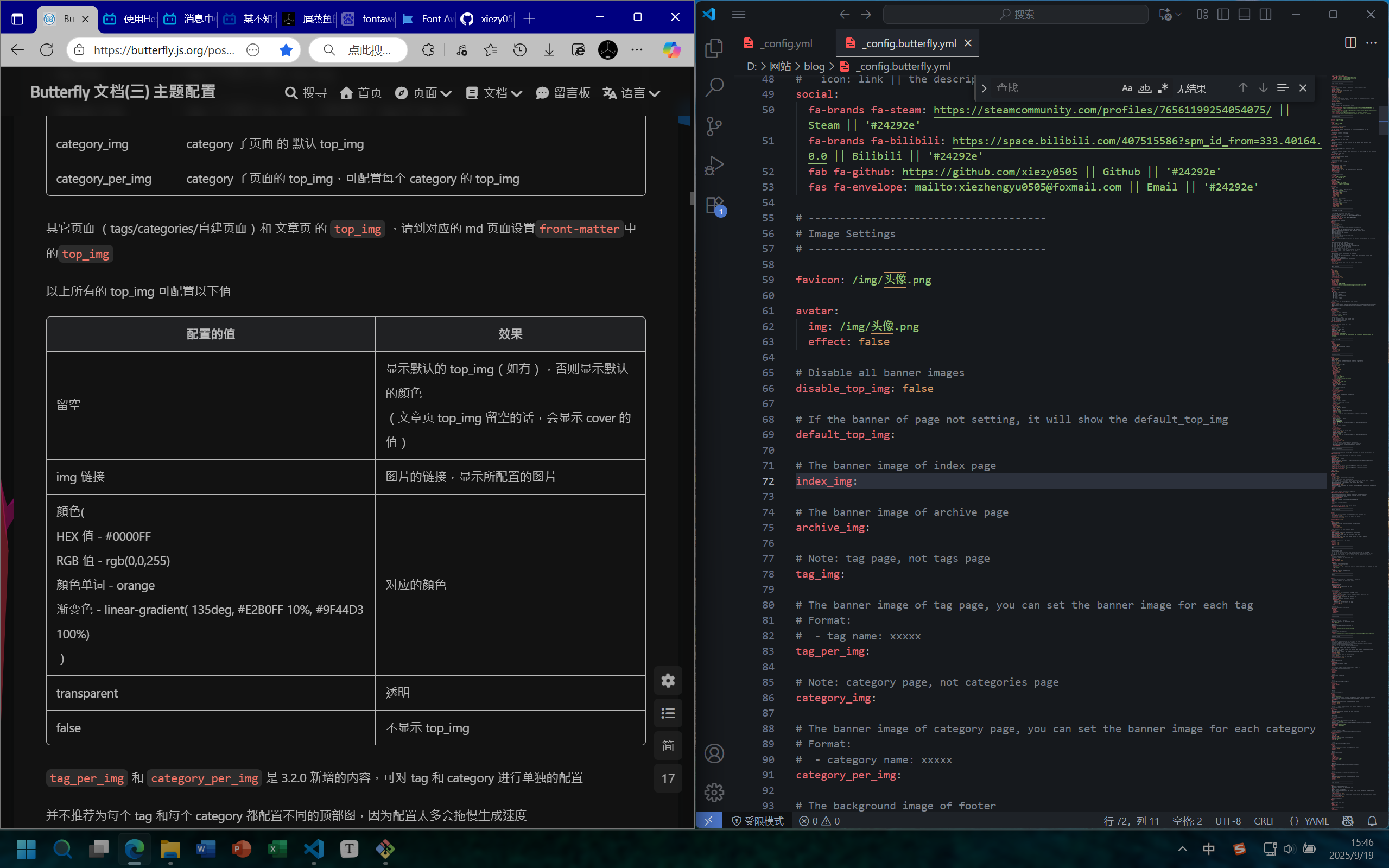1389x868 pixels.
Task: Click the Manage gear in activity bar
Action: (x=714, y=793)
